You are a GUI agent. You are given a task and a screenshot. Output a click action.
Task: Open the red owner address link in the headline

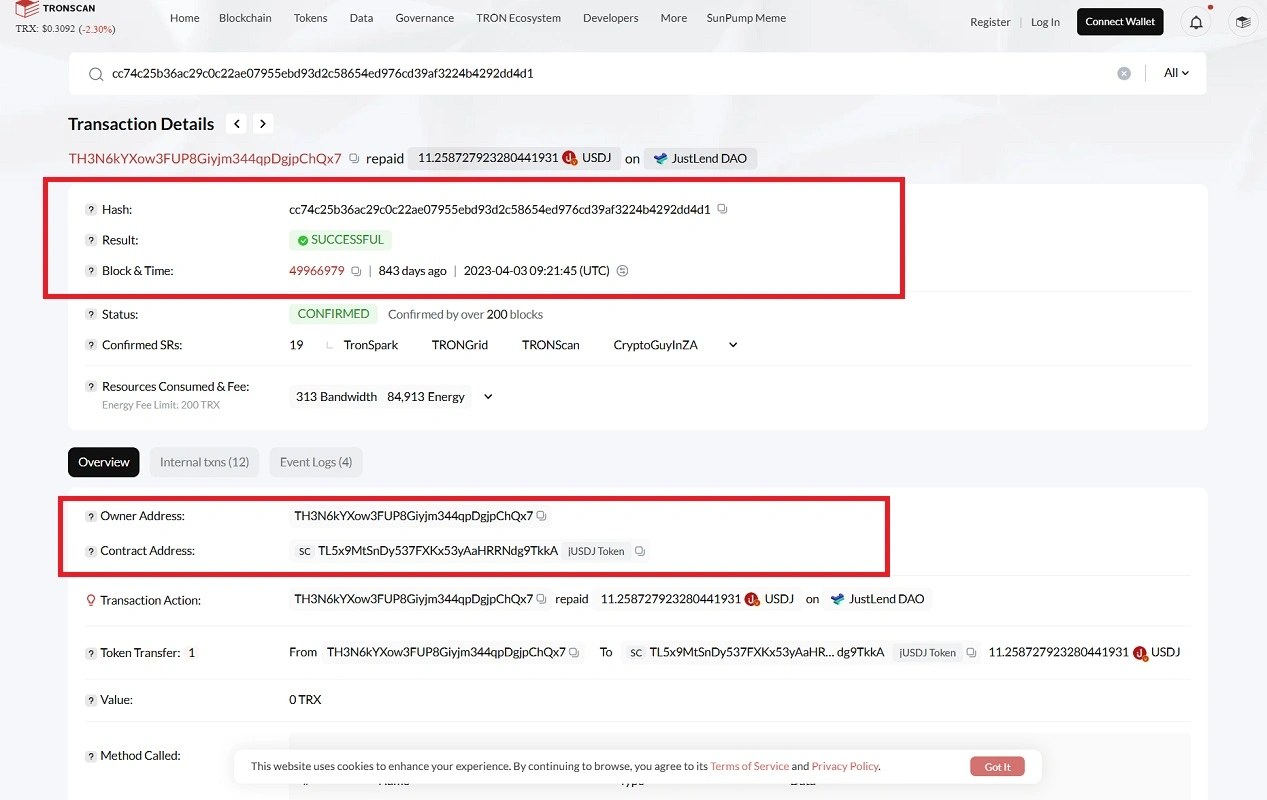(205, 159)
